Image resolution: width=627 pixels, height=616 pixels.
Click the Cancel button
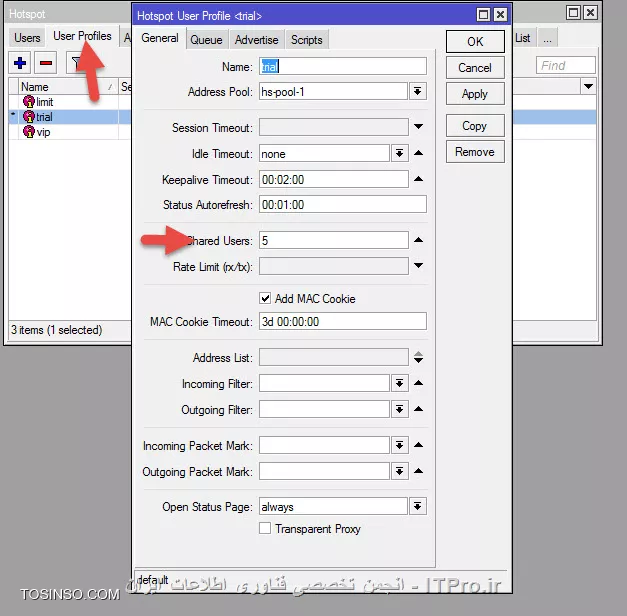[x=475, y=68]
